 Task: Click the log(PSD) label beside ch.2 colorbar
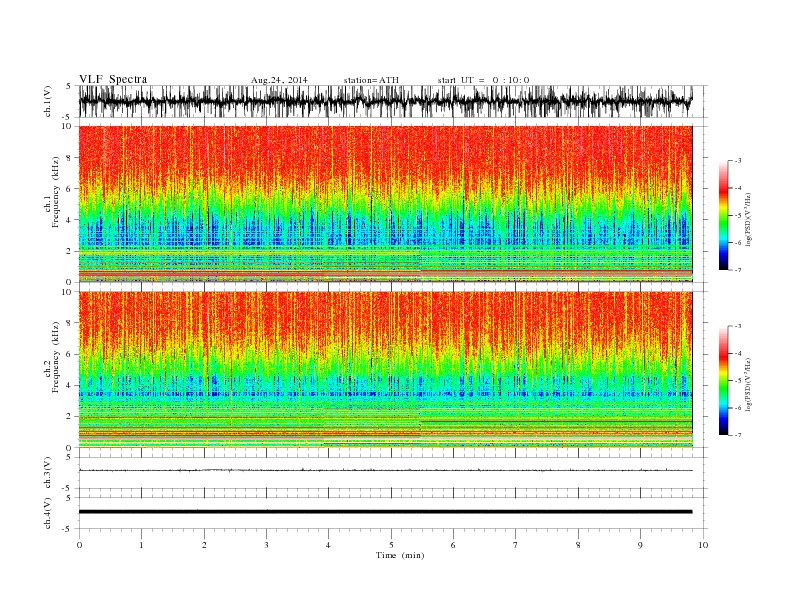[x=750, y=384]
